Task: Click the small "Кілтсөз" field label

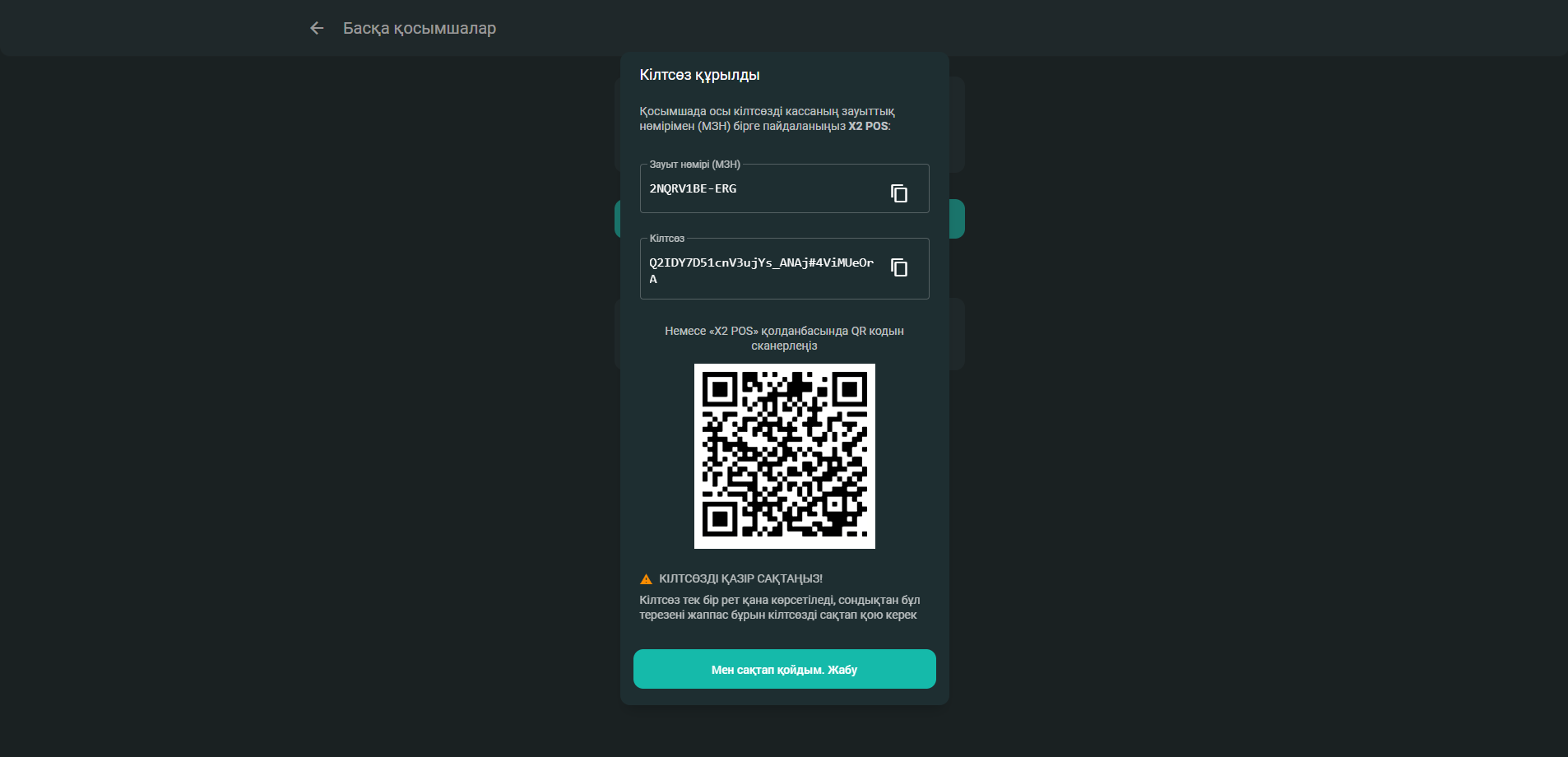Action: [666, 239]
